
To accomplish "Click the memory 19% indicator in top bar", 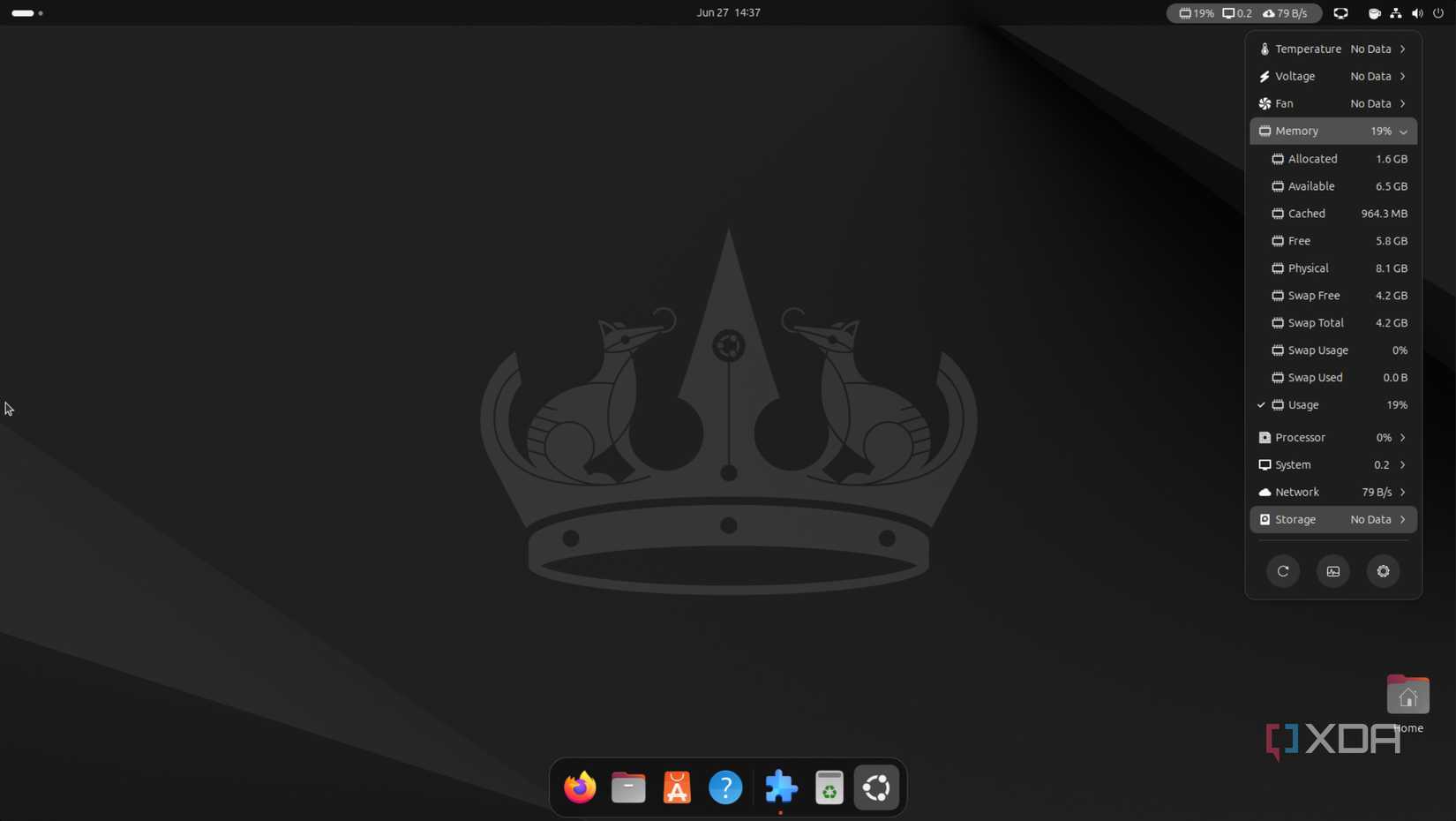I will tap(1197, 13).
